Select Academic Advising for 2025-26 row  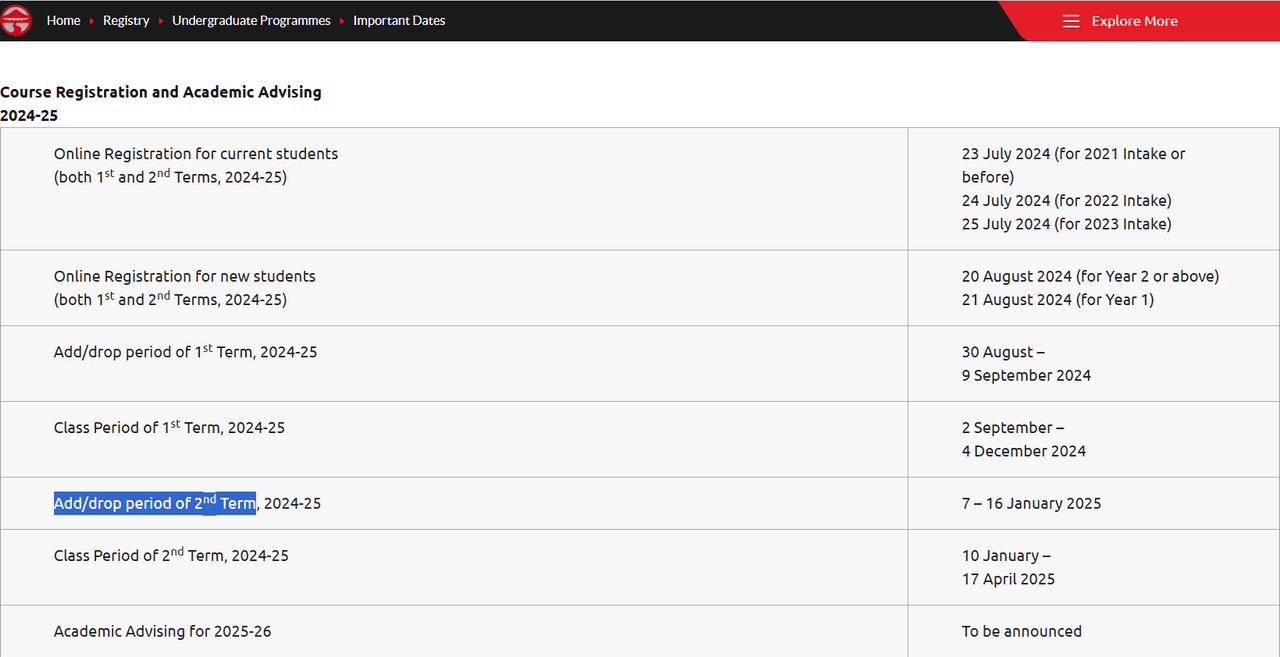point(162,631)
